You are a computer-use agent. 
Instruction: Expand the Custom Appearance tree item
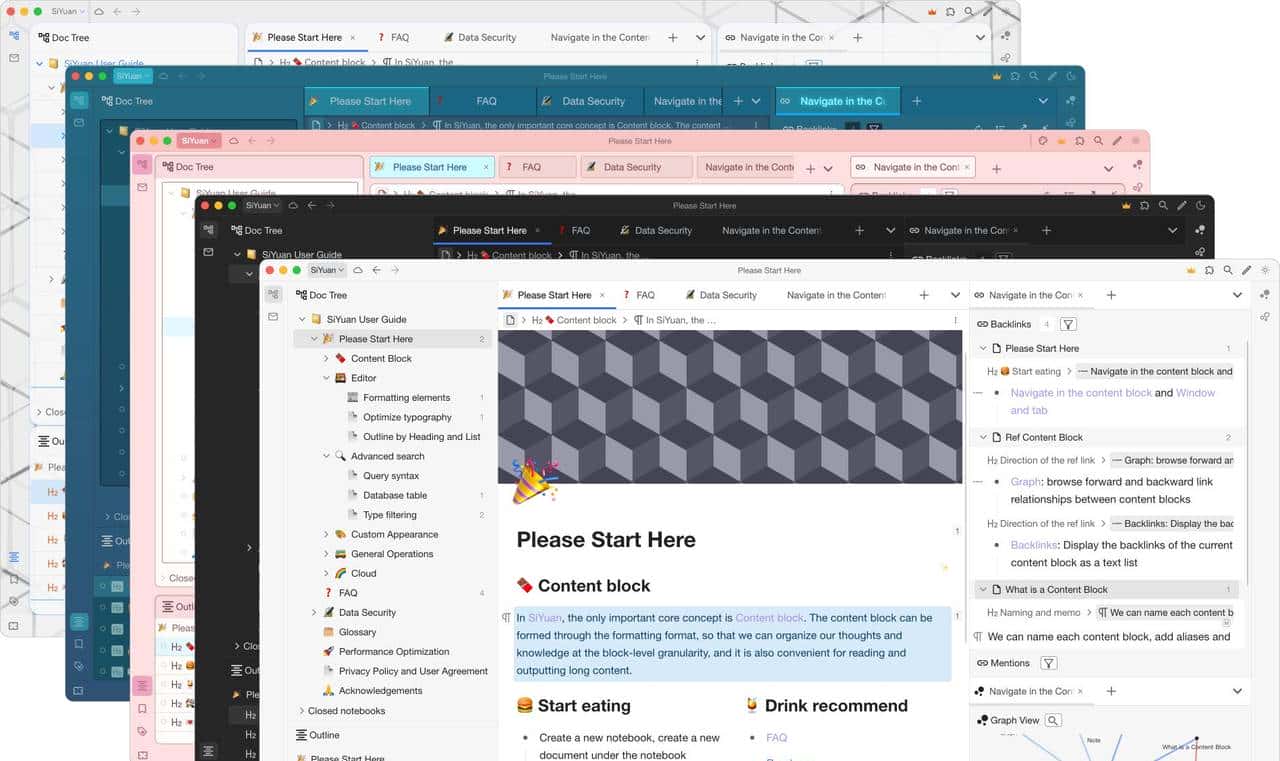[326, 534]
